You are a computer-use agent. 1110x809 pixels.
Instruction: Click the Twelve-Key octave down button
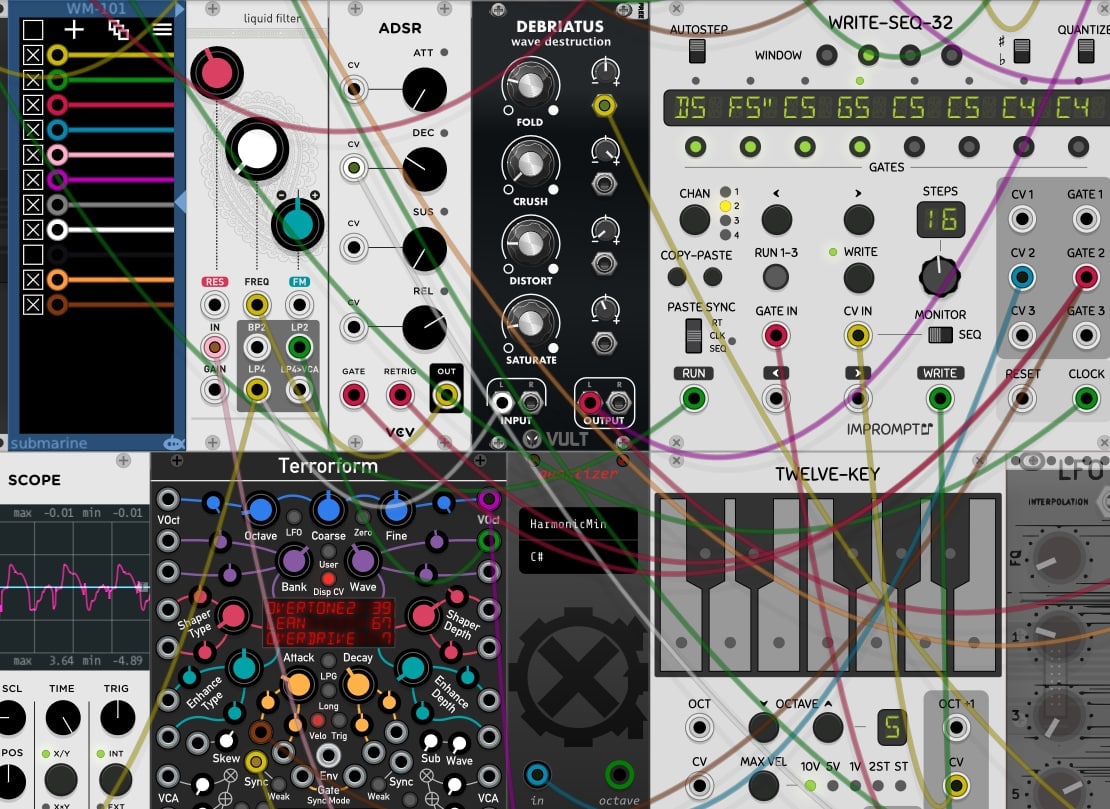[x=763, y=727]
